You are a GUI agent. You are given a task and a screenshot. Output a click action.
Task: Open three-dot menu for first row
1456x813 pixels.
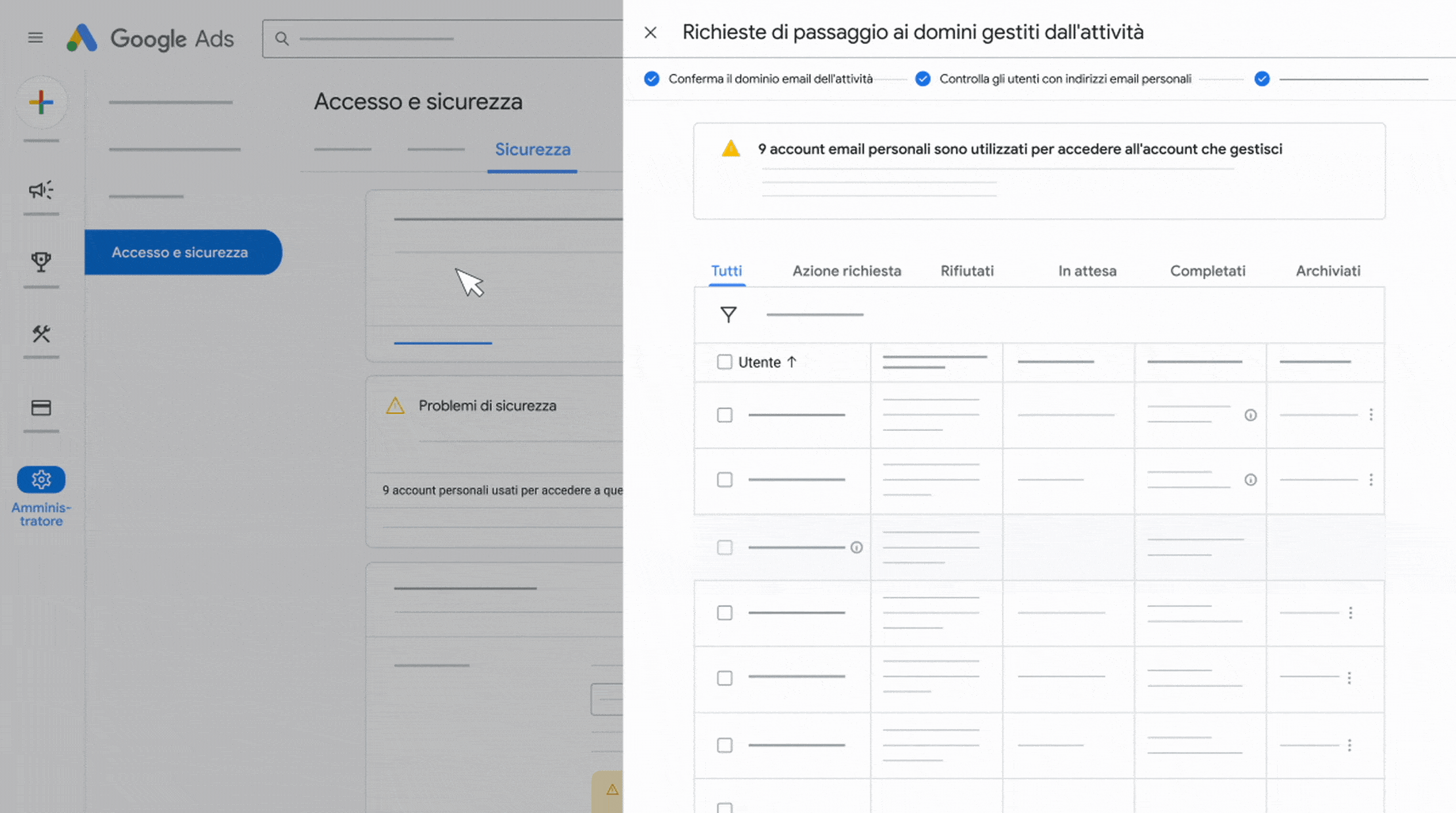point(1371,415)
